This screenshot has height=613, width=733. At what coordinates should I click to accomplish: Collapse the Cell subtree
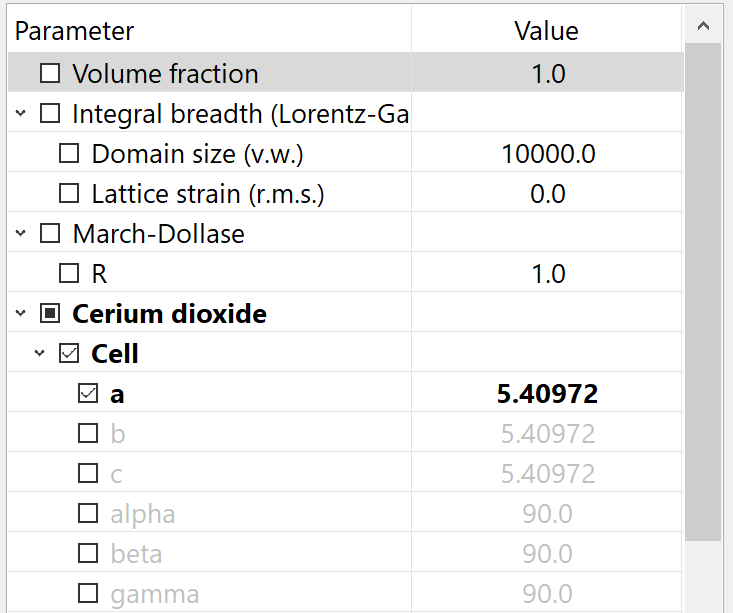tap(40, 353)
